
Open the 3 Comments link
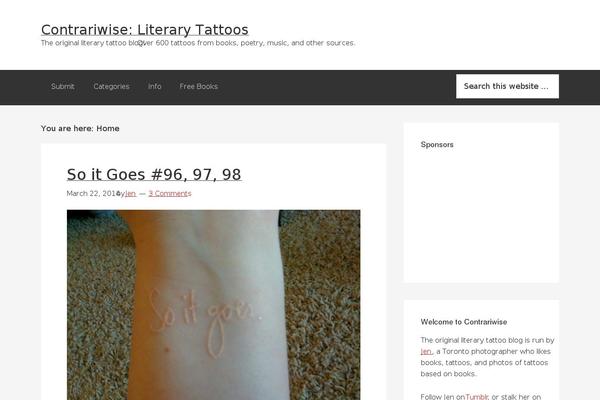click(x=170, y=194)
